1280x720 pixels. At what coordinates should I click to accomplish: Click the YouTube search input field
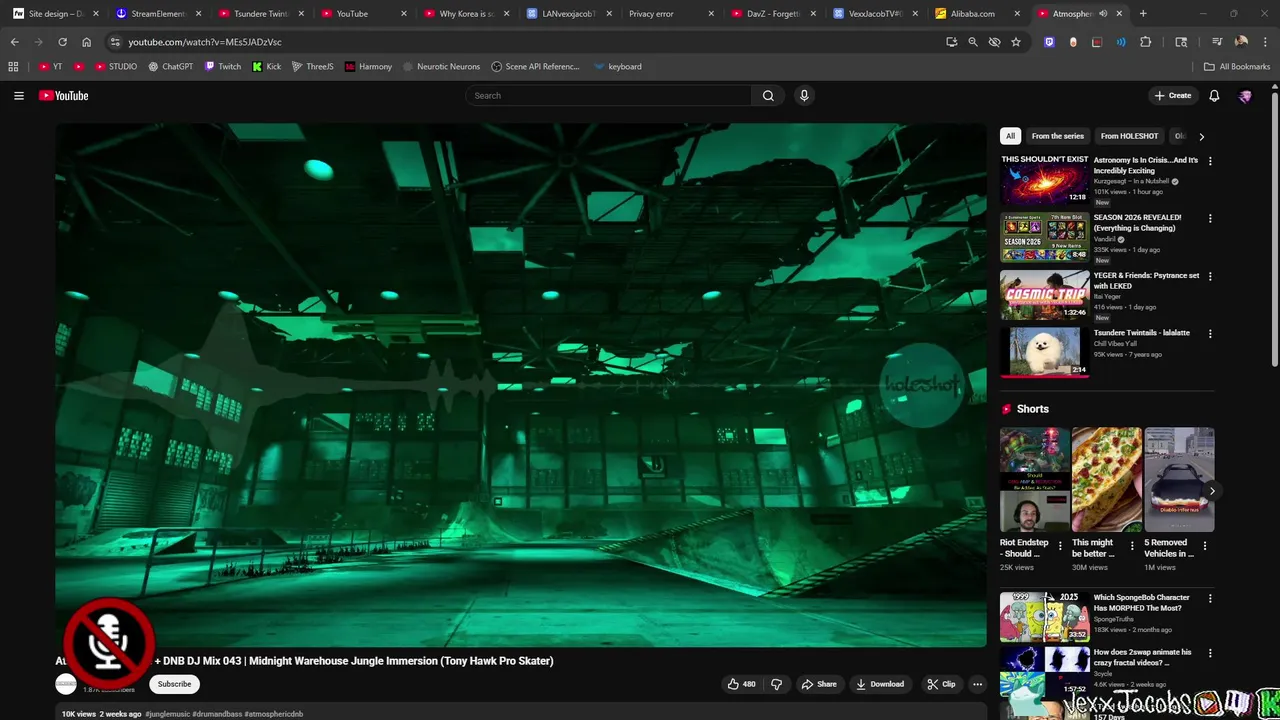point(608,96)
